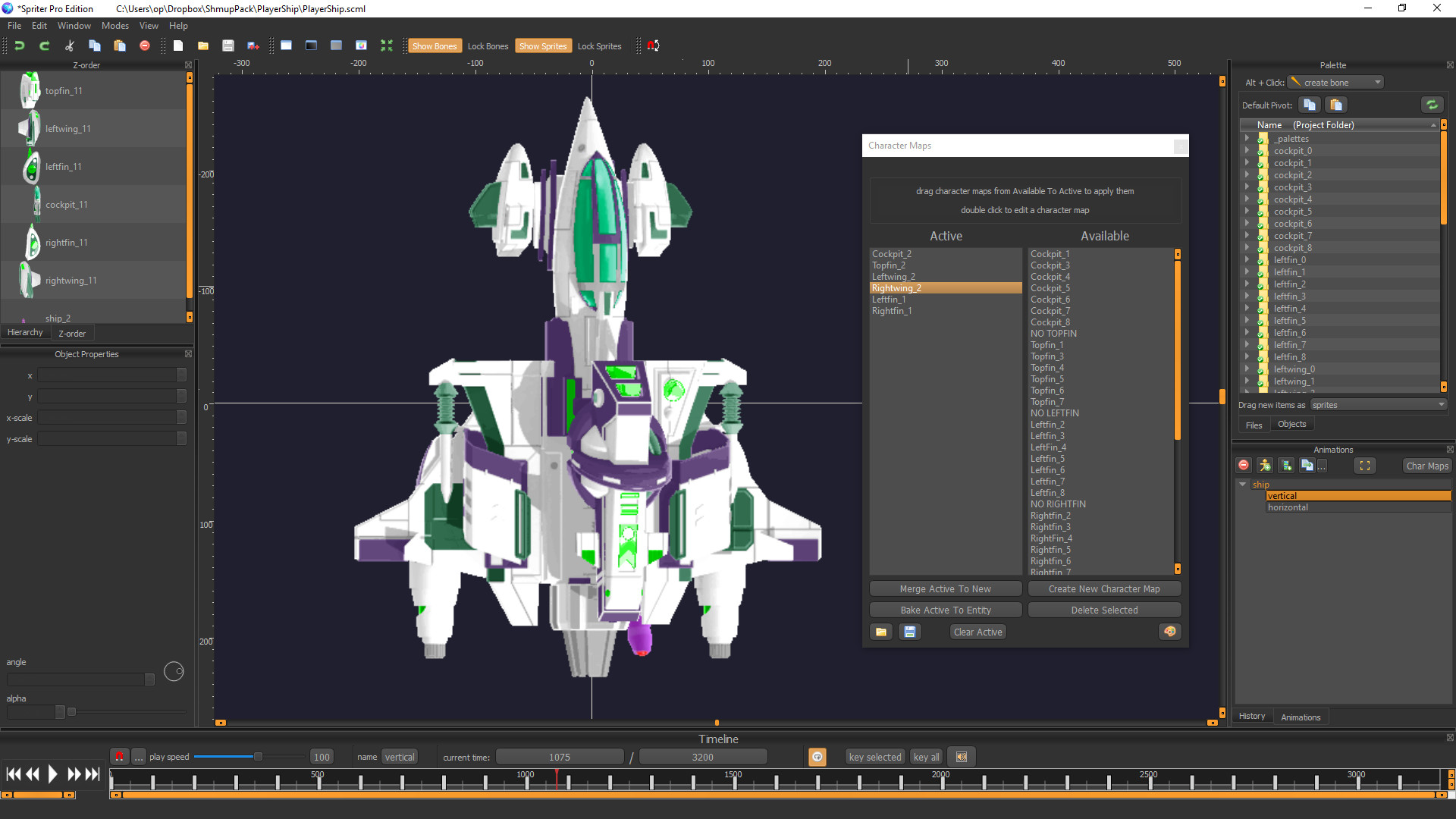Select the Undo tool icon
The height and width of the screenshot is (819, 1456).
pos(20,45)
